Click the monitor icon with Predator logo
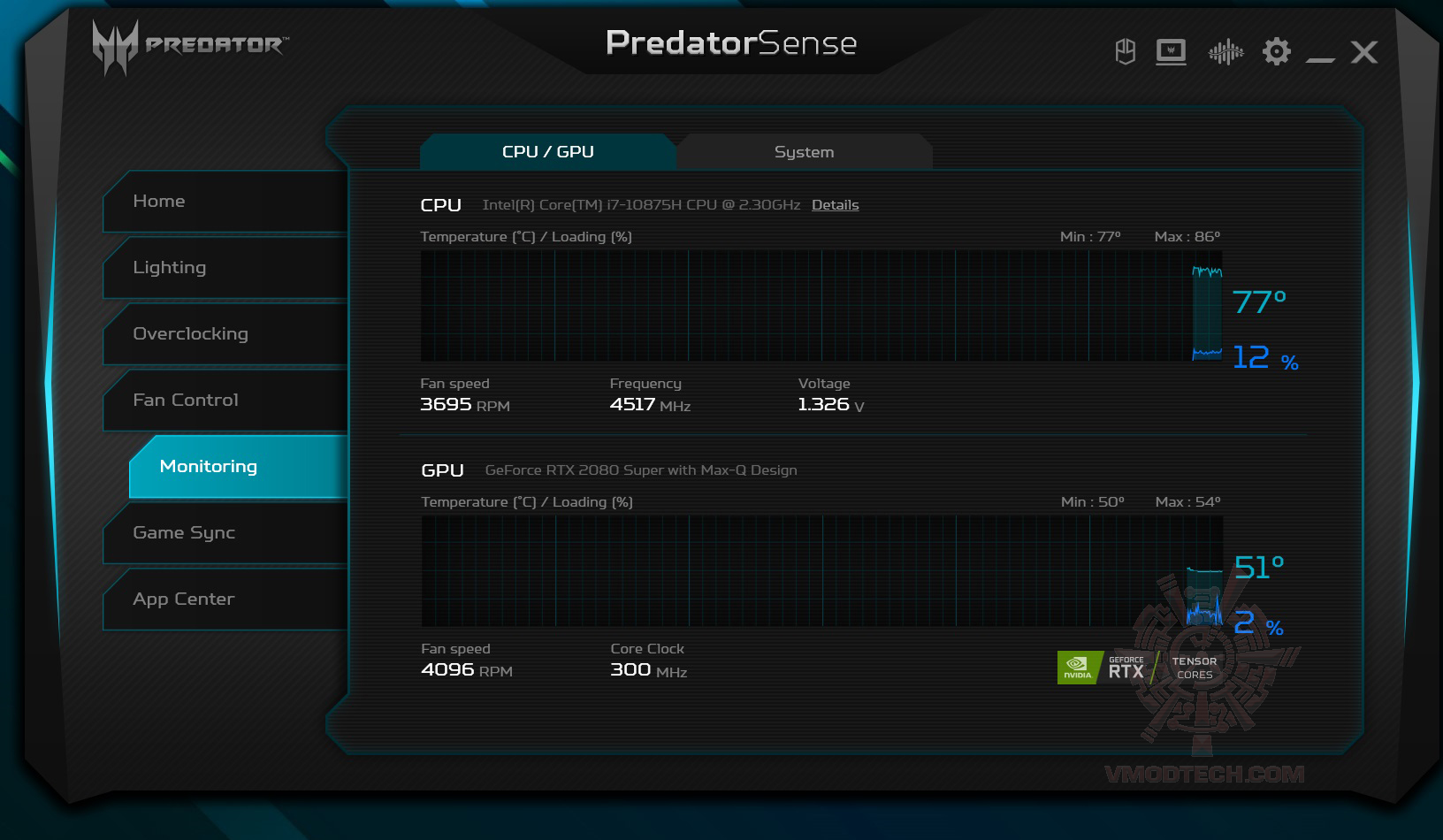The height and width of the screenshot is (840, 1443). (x=1171, y=52)
